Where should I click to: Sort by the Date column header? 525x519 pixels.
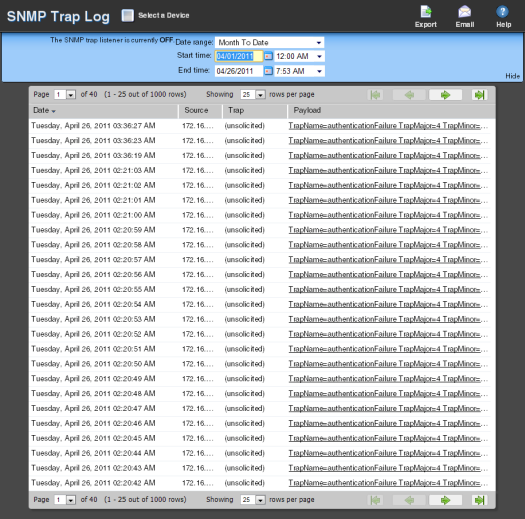104,110
